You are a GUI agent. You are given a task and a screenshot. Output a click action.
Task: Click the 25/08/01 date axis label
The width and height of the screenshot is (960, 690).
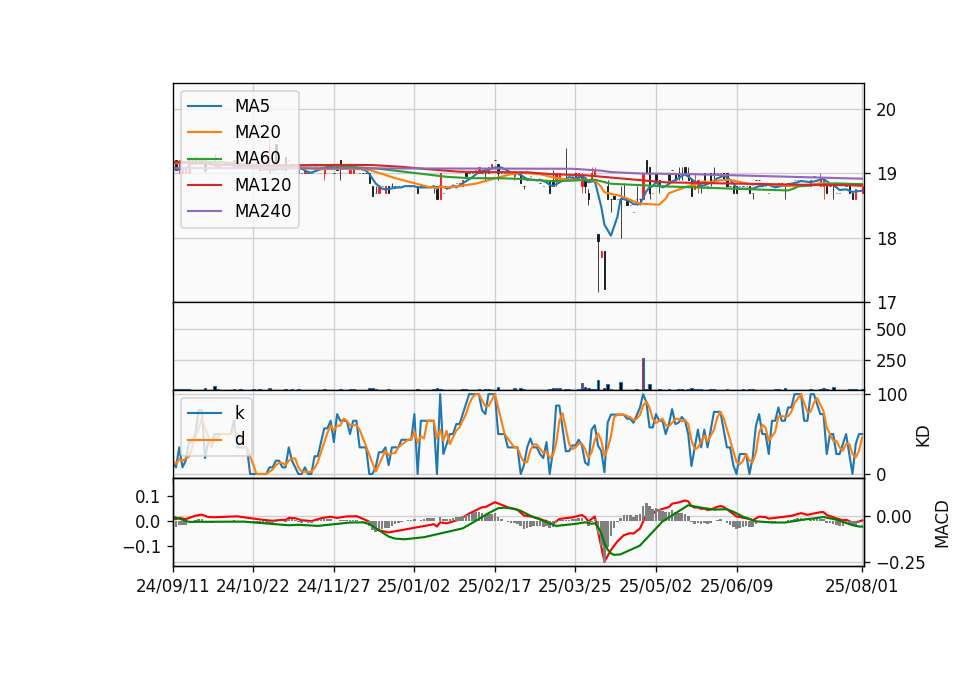(x=861, y=586)
